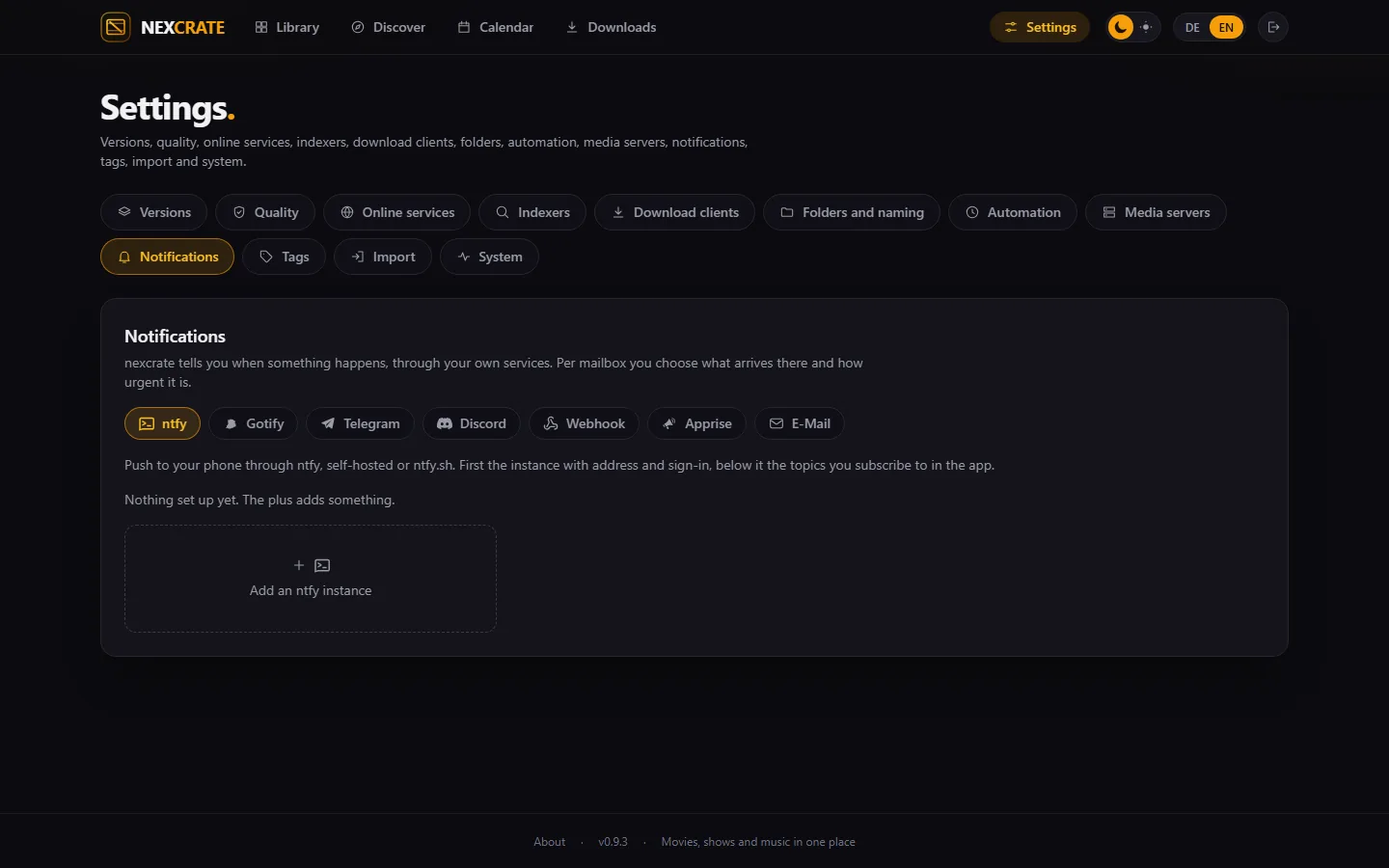Add an ntfy instance
This screenshot has width=1389, height=868.
[311, 579]
